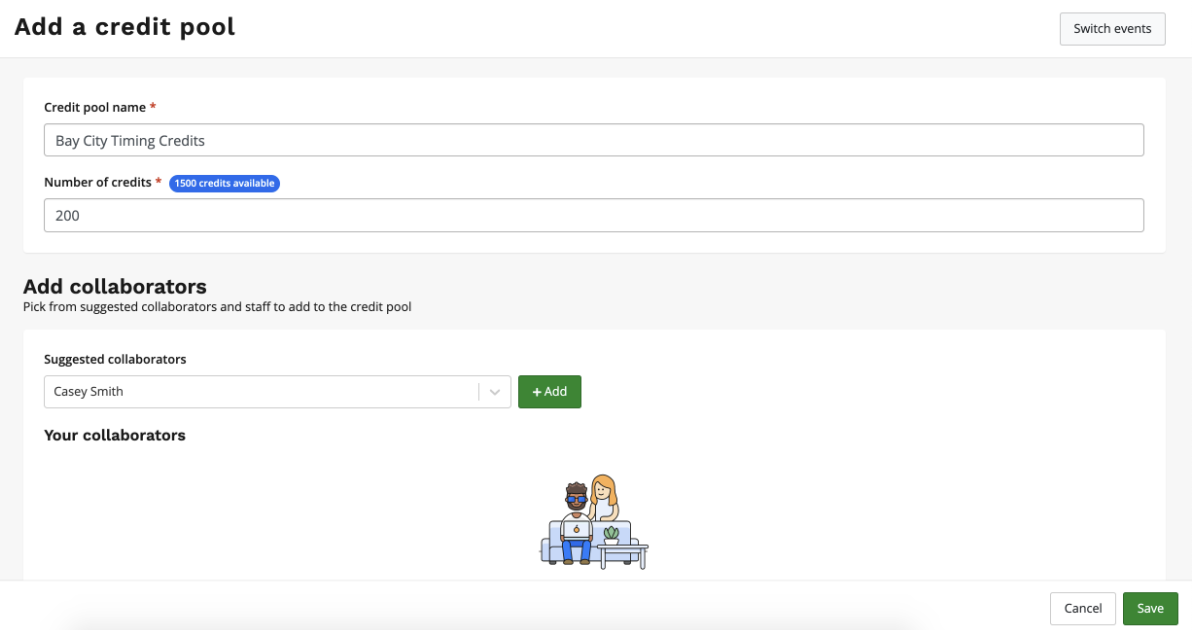Click the Add a credit pool title
The height and width of the screenshot is (630, 1192).
[x=125, y=27]
